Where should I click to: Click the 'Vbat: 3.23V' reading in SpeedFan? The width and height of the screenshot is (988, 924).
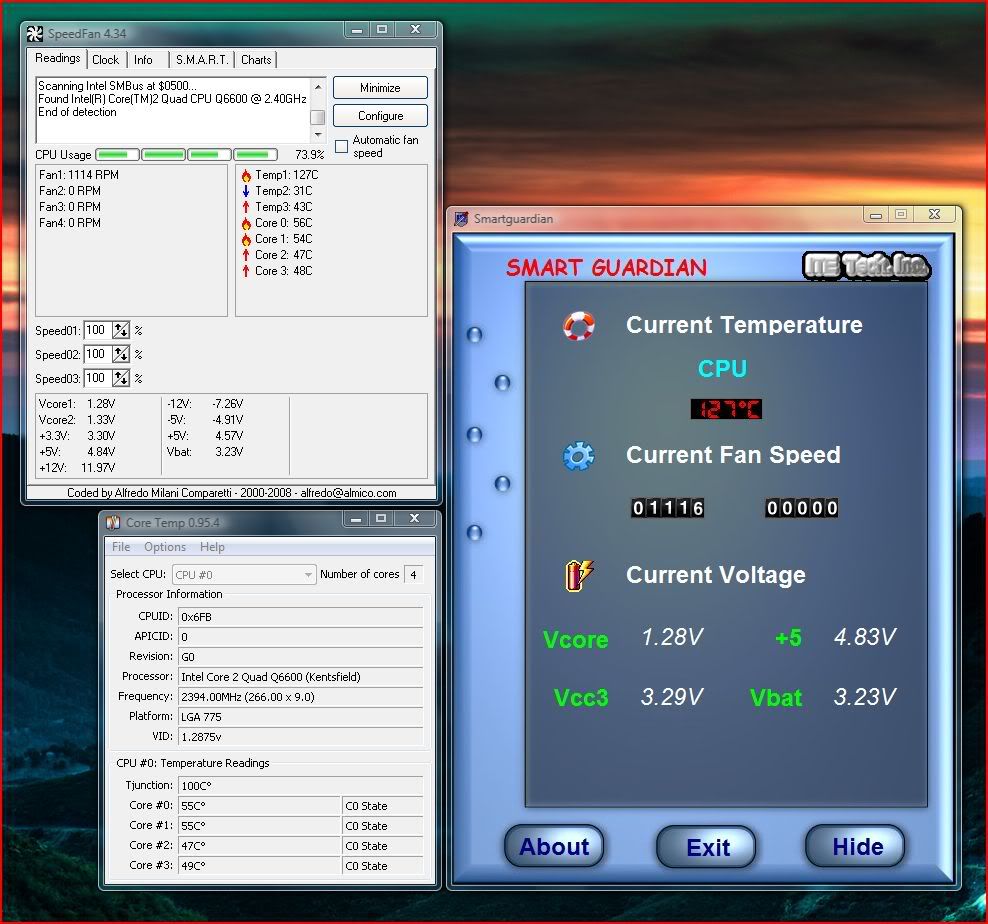click(205, 452)
